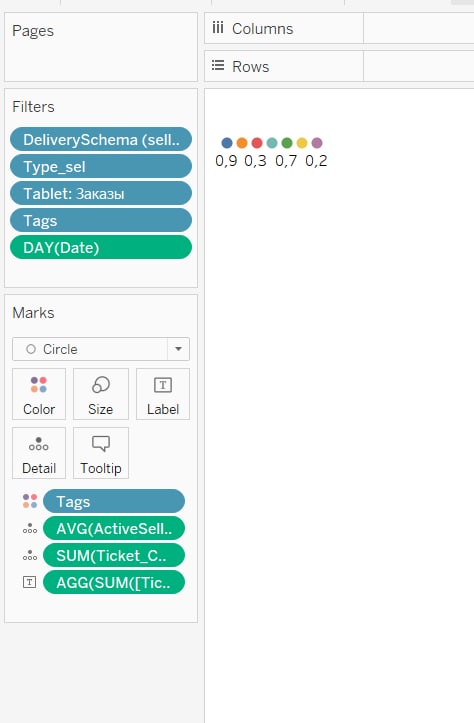Select the Tags filter pill

tap(101, 220)
